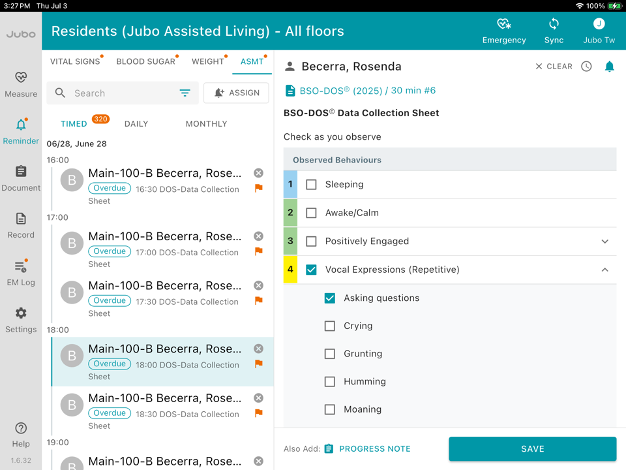Click the 3:27 PM clock in status bar
This screenshot has width=626, height=470.
point(17,6)
